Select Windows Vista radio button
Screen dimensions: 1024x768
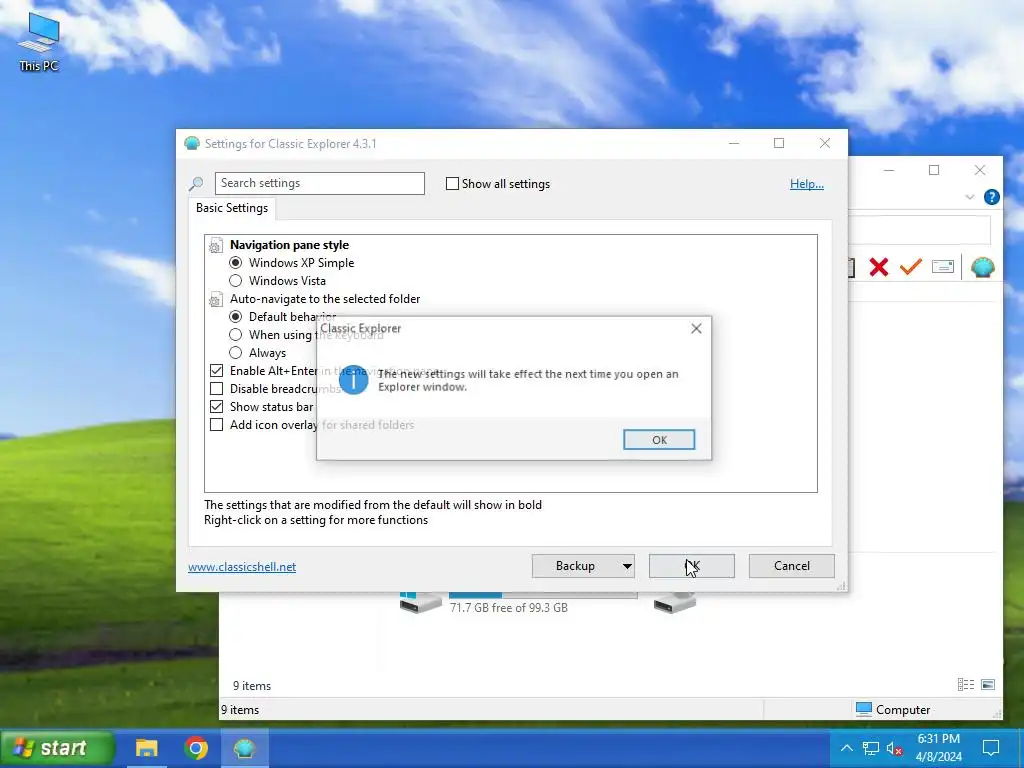tap(236, 281)
